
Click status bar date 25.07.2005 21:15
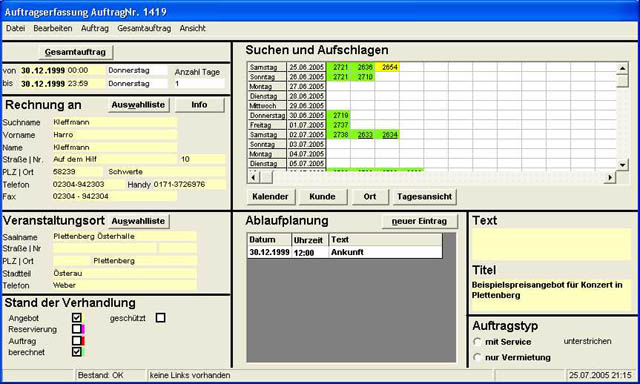coord(600,375)
